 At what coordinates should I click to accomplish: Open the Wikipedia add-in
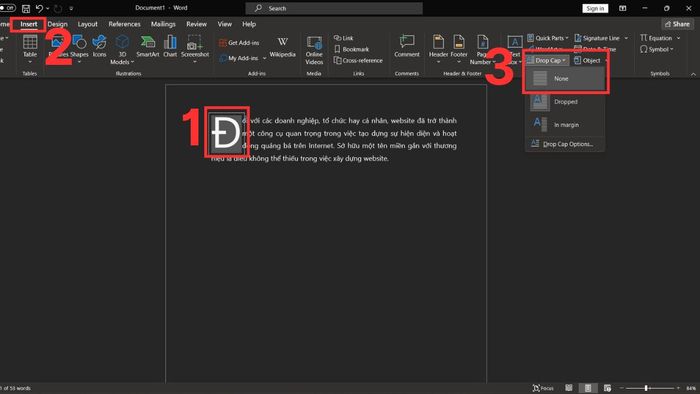[282, 46]
